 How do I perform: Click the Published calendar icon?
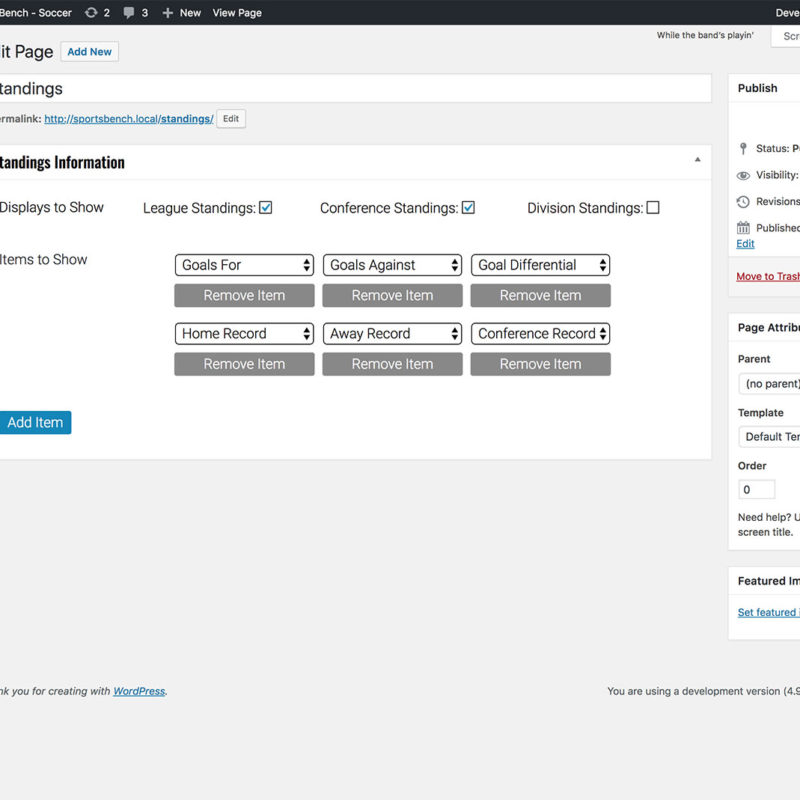(743, 228)
